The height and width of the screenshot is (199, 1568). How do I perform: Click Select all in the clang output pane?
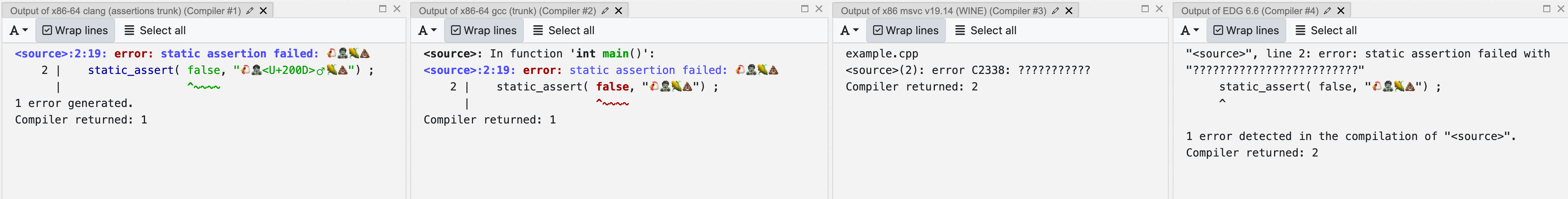pos(155,30)
